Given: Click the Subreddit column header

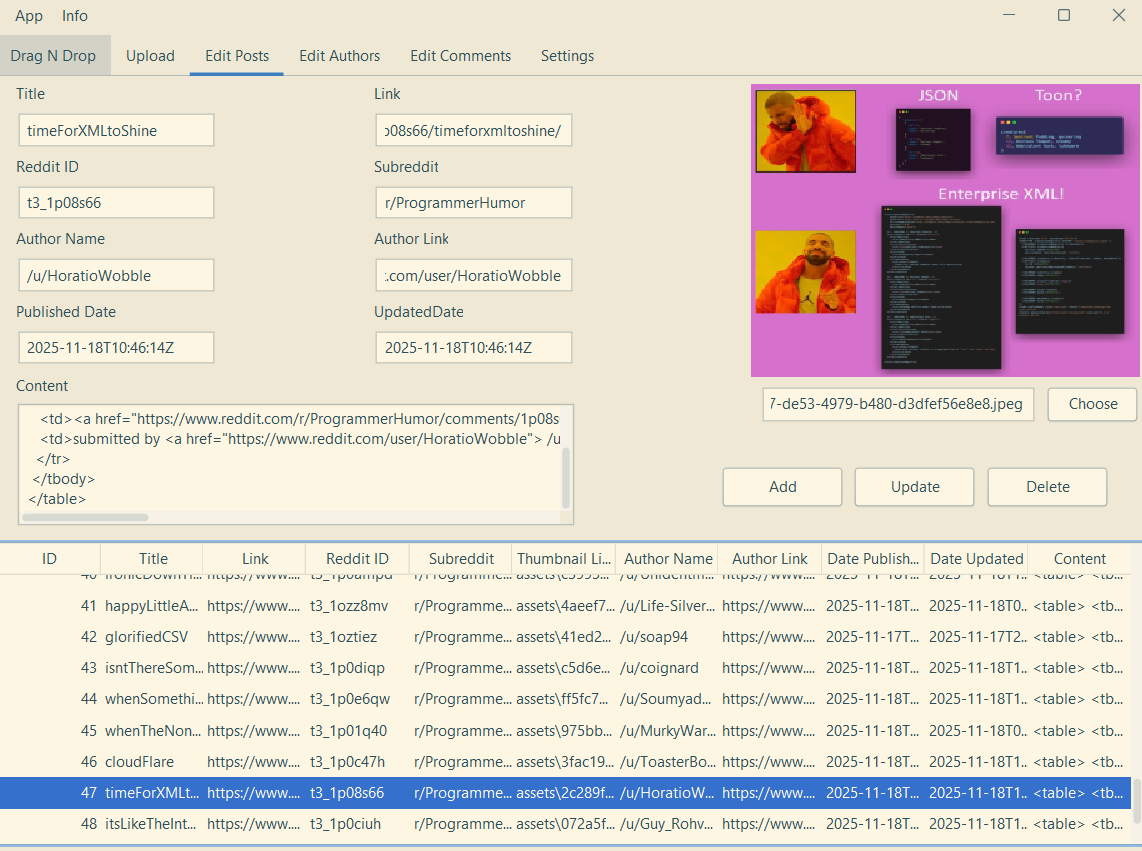Looking at the screenshot, I should pyautogui.click(x=461, y=559).
